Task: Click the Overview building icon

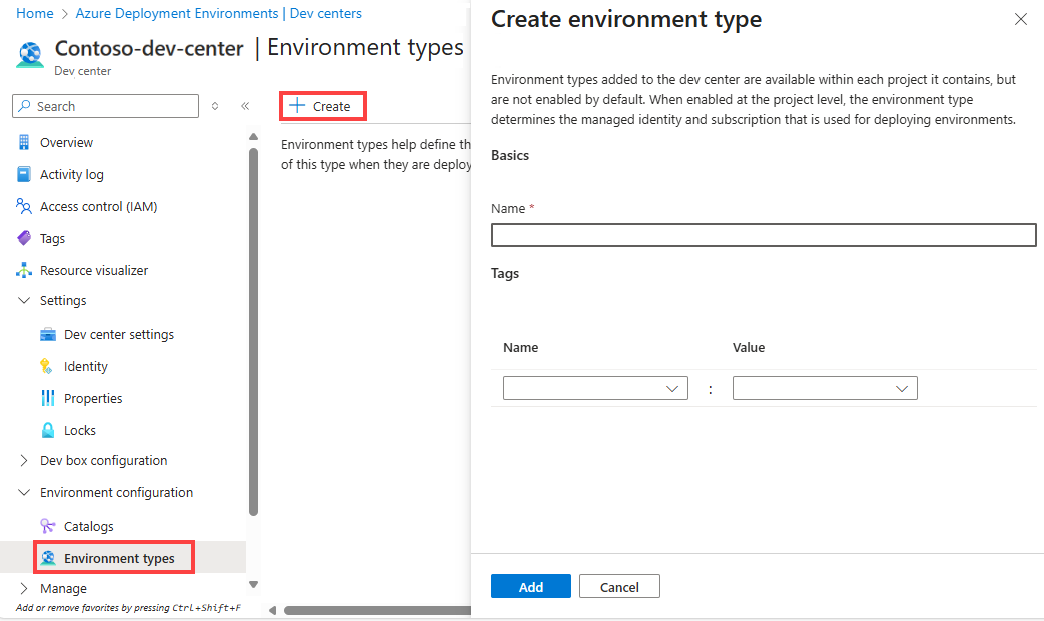Action: tap(24, 142)
